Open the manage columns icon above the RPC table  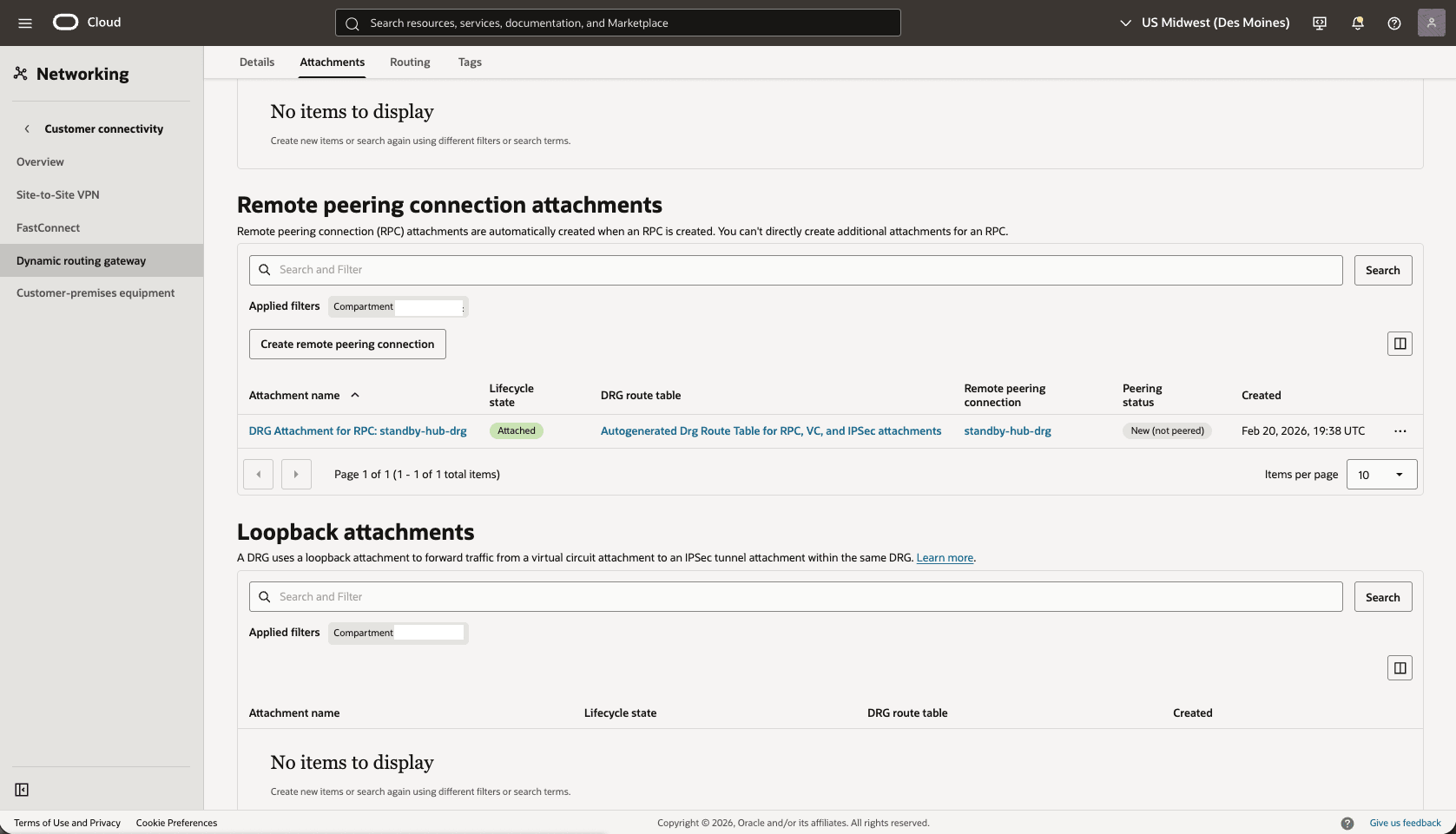(x=1399, y=344)
